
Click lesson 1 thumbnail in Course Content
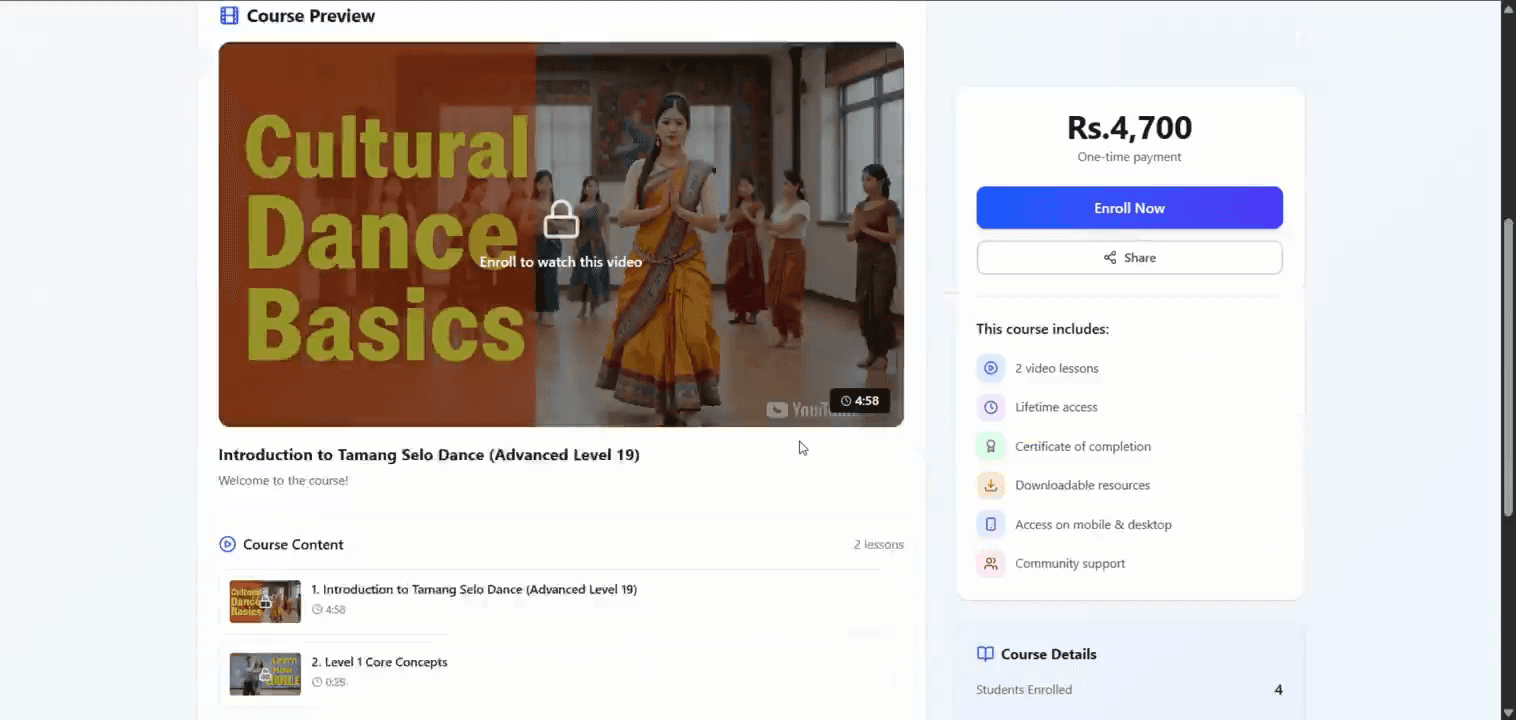(x=265, y=601)
